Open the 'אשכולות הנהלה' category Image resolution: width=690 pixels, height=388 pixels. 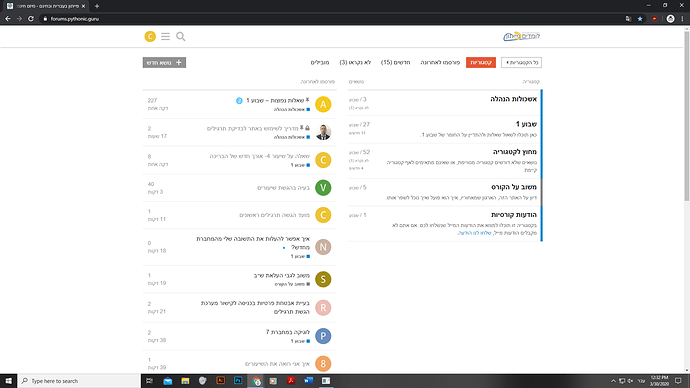514,99
